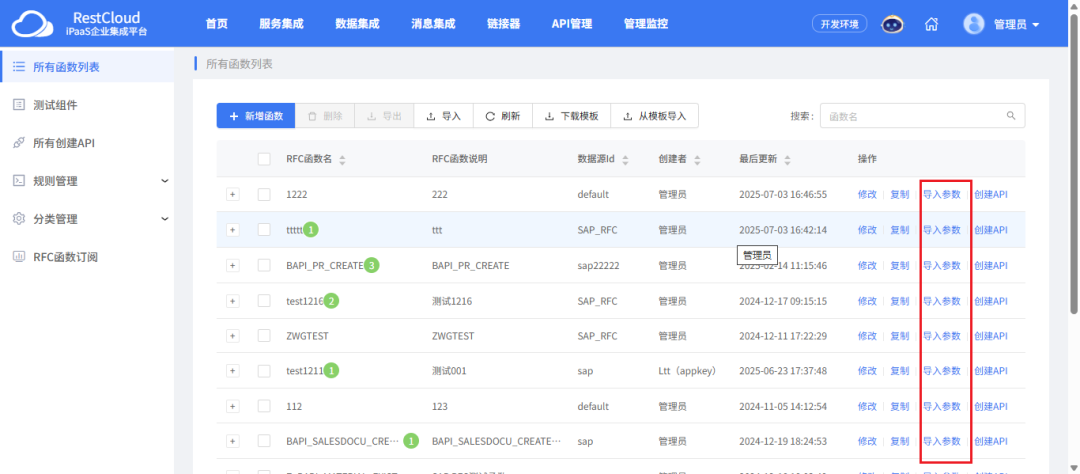Select the checkbox for ZWGTEST row
Viewport: 1080px width, 474px height.
(x=264, y=336)
